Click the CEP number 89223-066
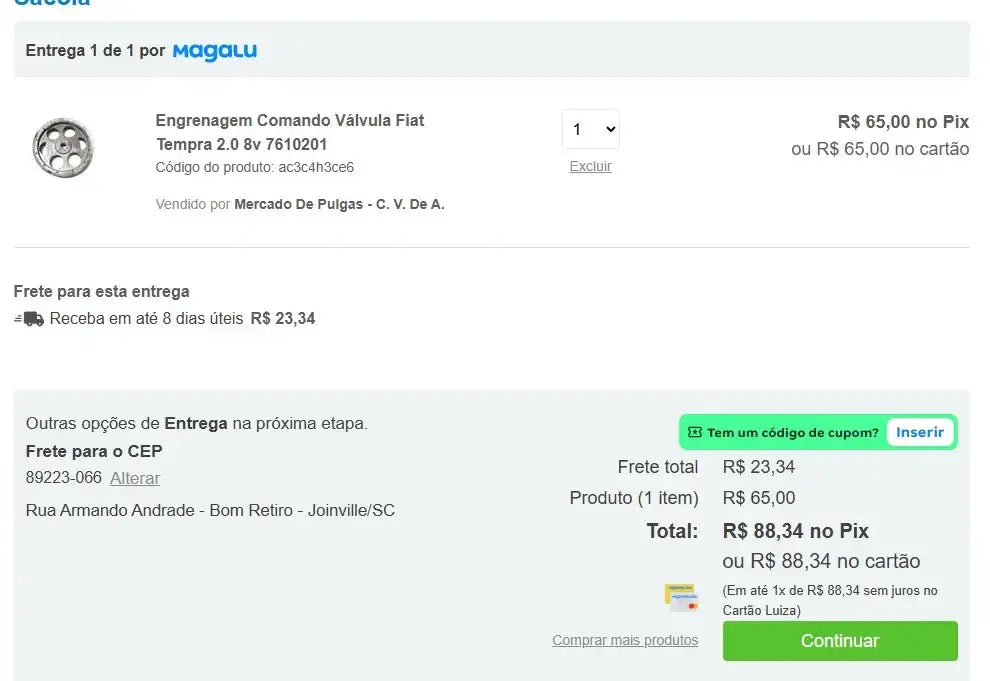This screenshot has height=681, width=990. (64, 478)
